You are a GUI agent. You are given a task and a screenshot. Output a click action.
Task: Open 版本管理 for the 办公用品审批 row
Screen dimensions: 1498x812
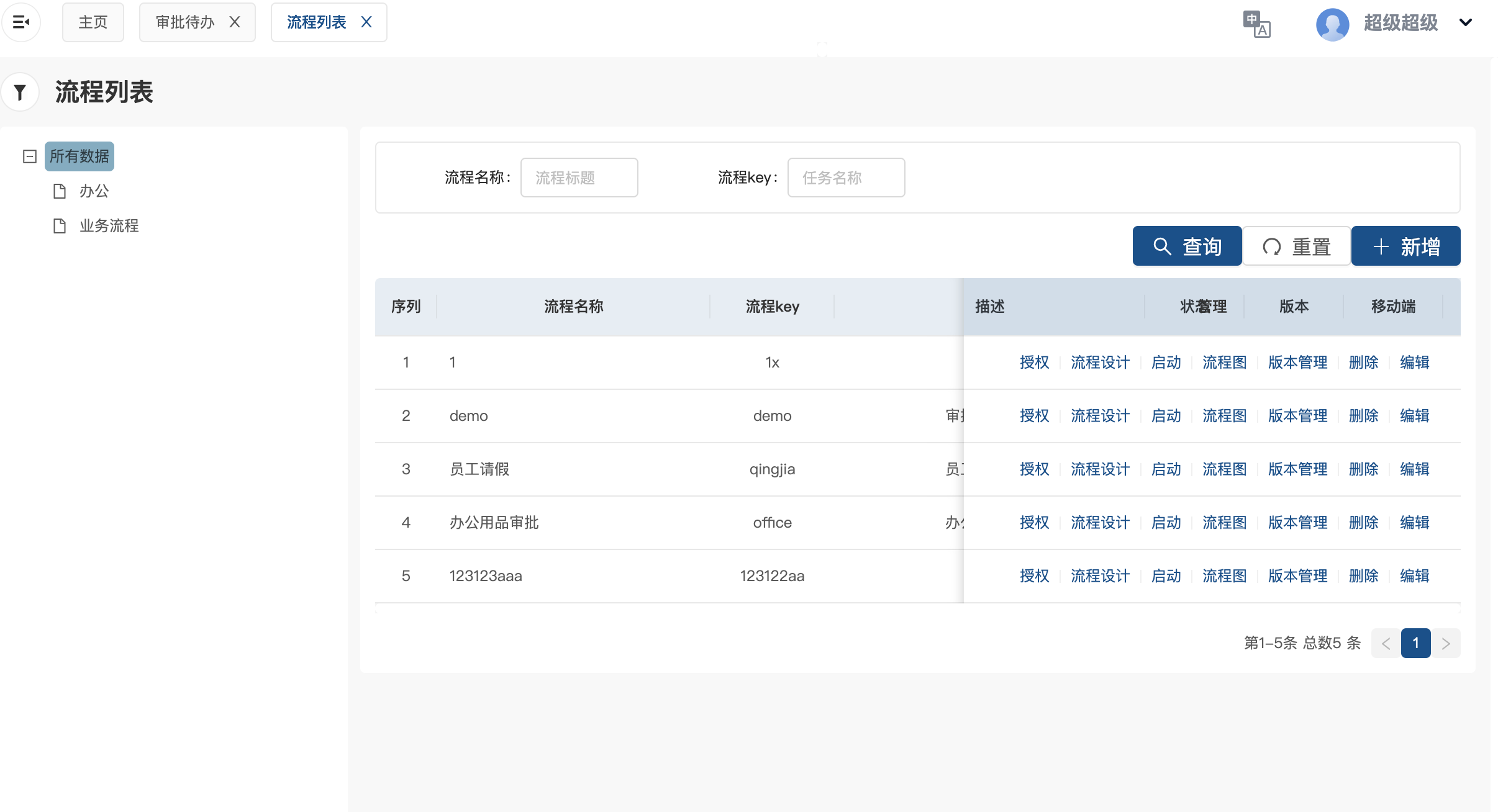click(x=1298, y=523)
